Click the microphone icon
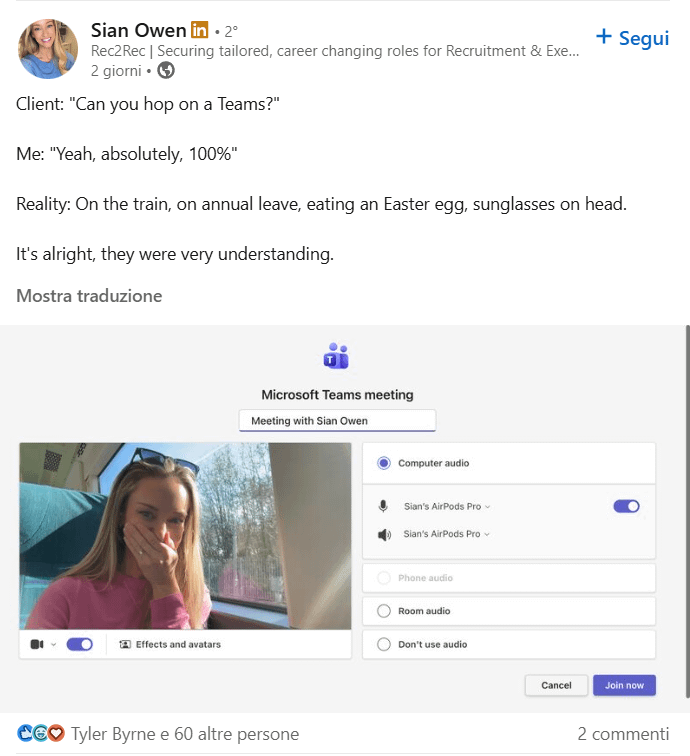 tap(383, 507)
